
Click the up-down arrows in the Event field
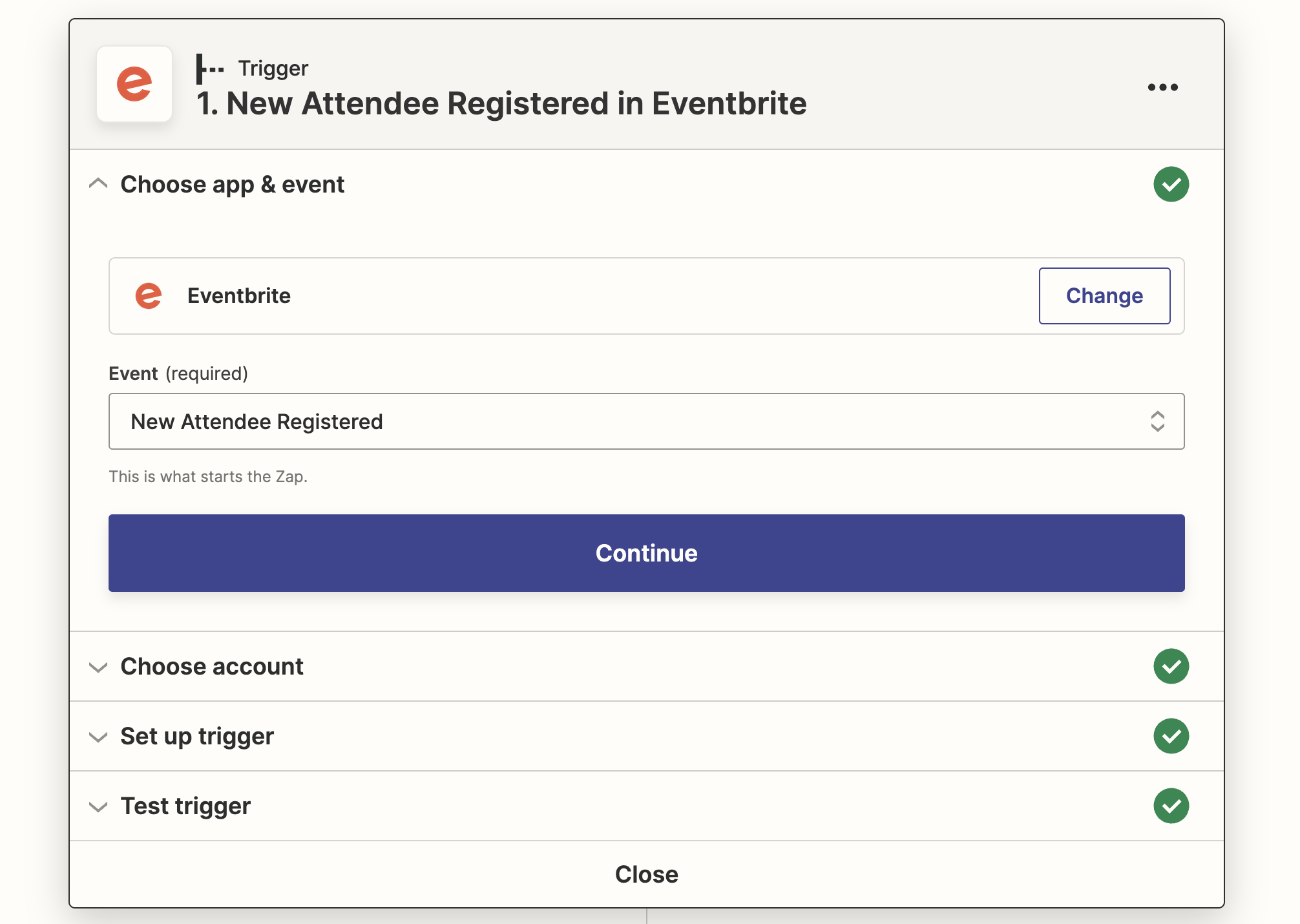click(1159, 421)
